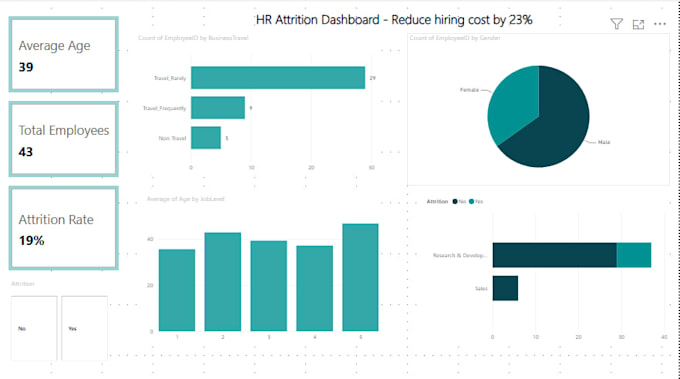Click the Yes legend color marker
Screen dimensions: 680x379
coord(471,201)
